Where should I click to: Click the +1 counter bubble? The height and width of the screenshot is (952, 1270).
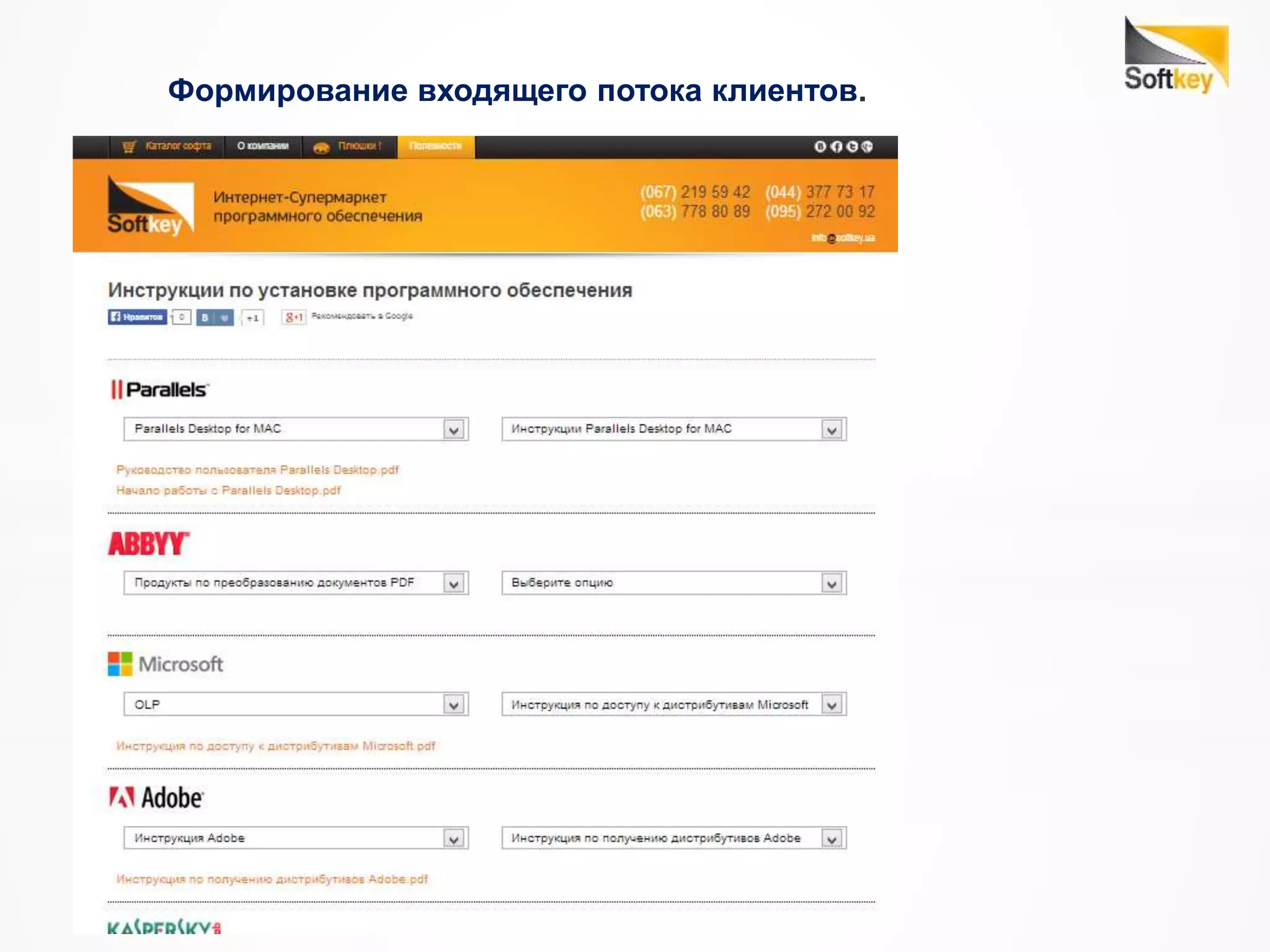(252, 318)
